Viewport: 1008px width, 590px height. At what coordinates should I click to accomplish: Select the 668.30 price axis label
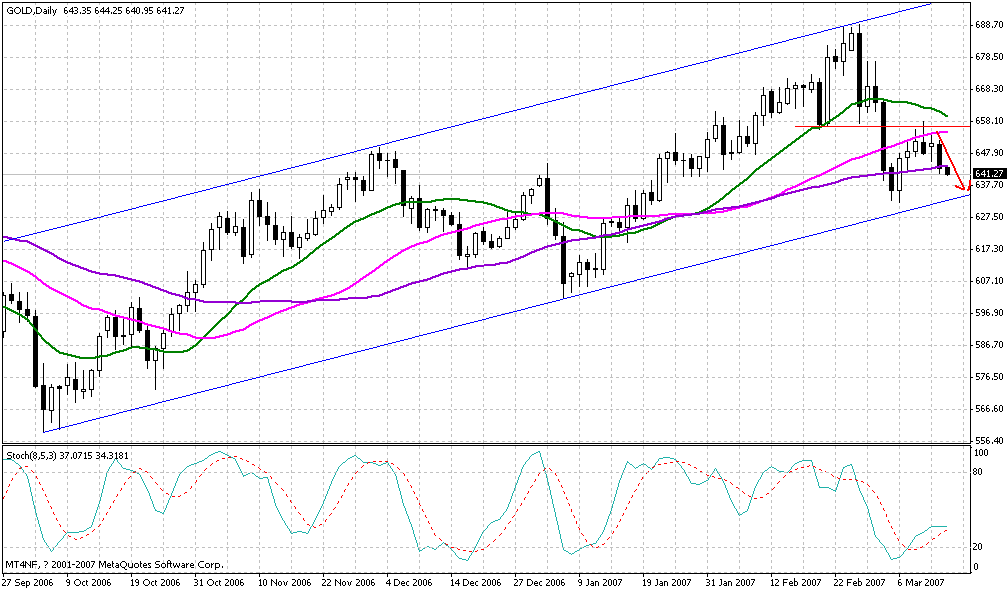[x=989, y=89]
